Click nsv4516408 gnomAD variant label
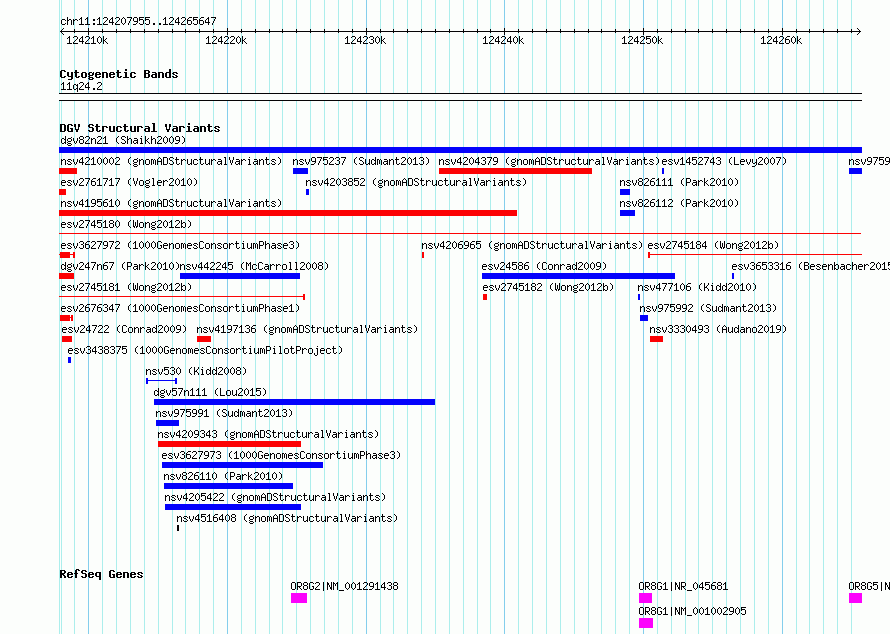 coord(287,518)
